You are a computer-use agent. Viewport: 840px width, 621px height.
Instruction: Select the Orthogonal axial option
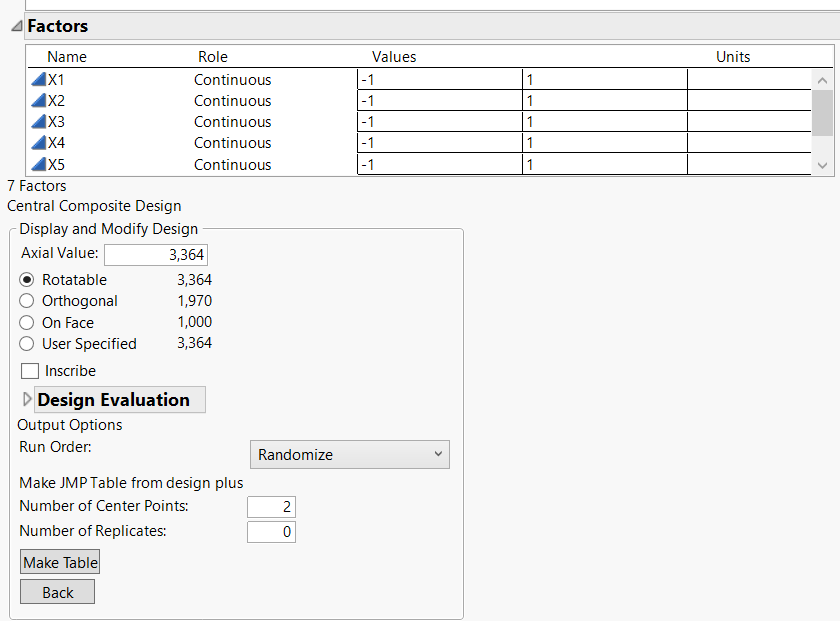click(27, 301)
